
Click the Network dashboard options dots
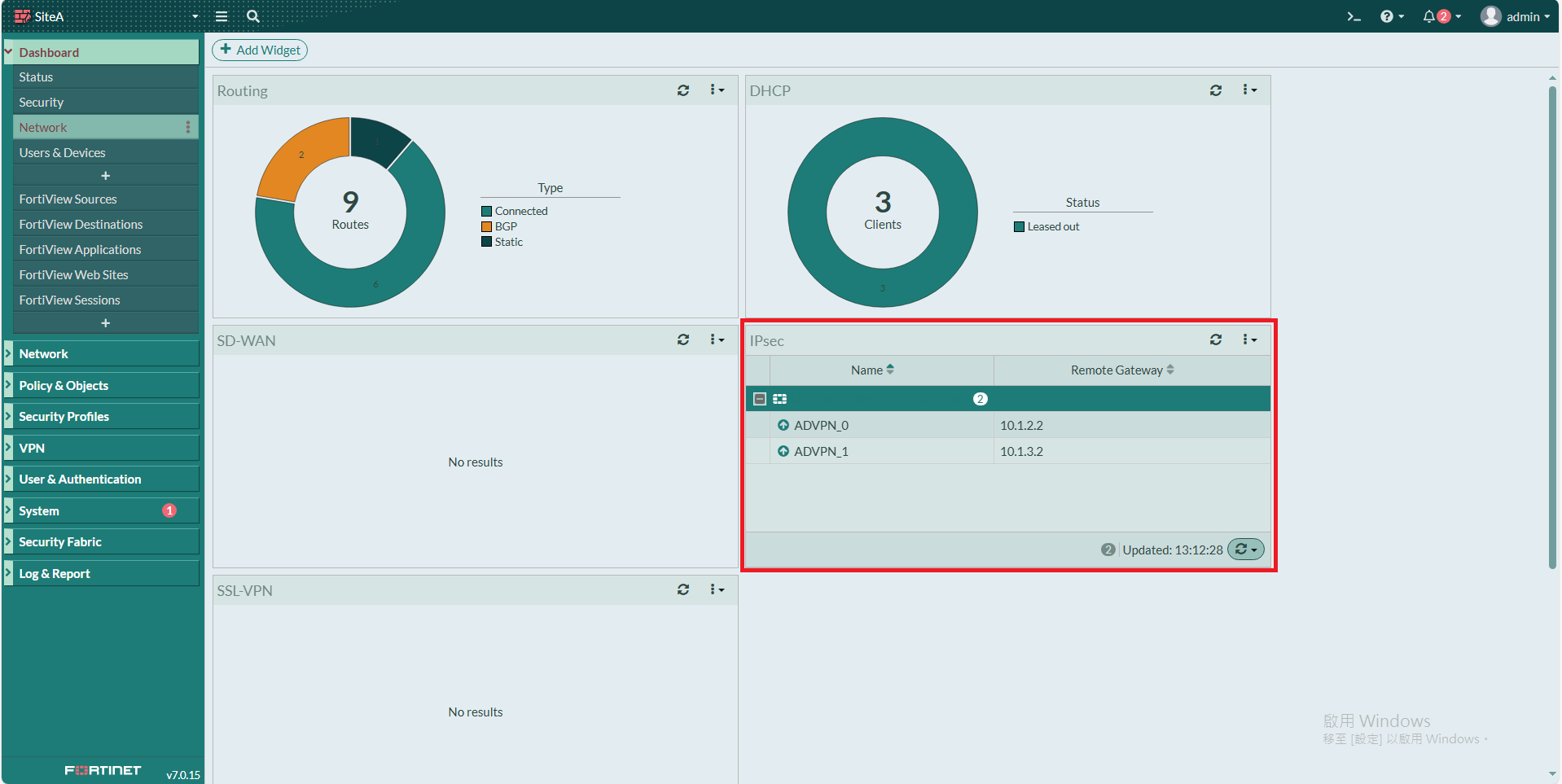(188, 127)
